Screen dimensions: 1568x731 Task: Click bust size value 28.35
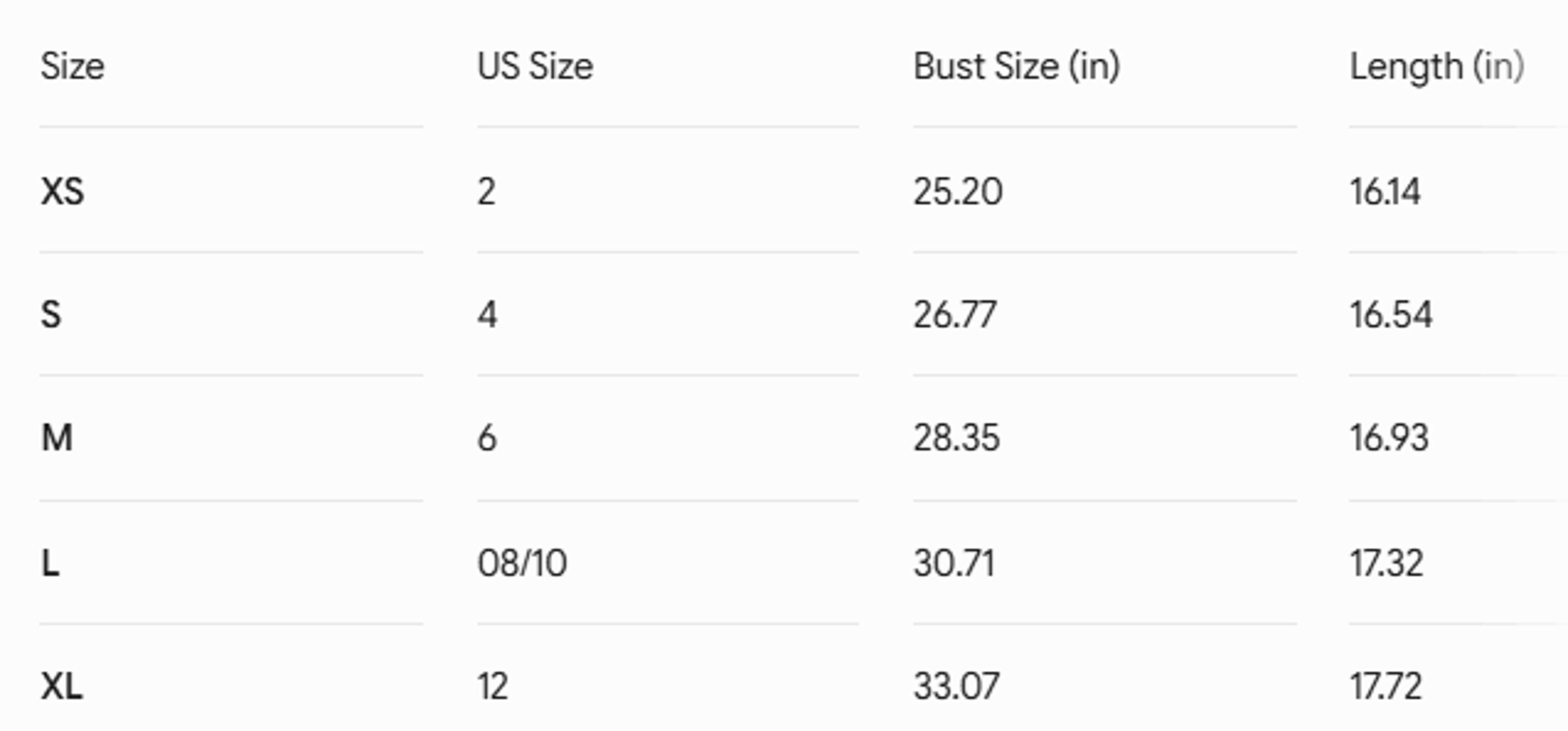956,438
